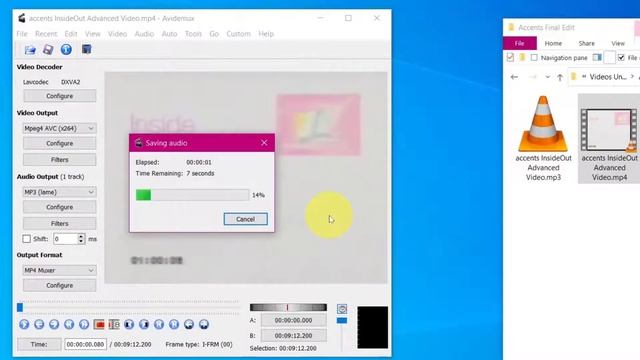Open the Edit menu
Viewport: 640px width, 360px height.
coord(71,34)
